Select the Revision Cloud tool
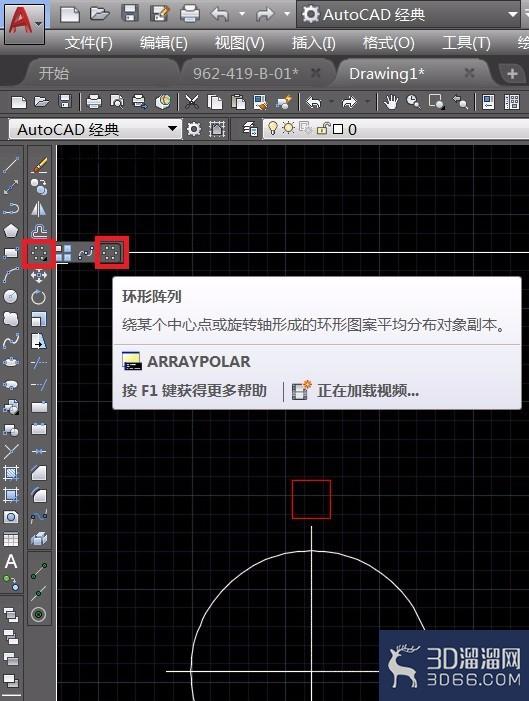 pos(11,319)
